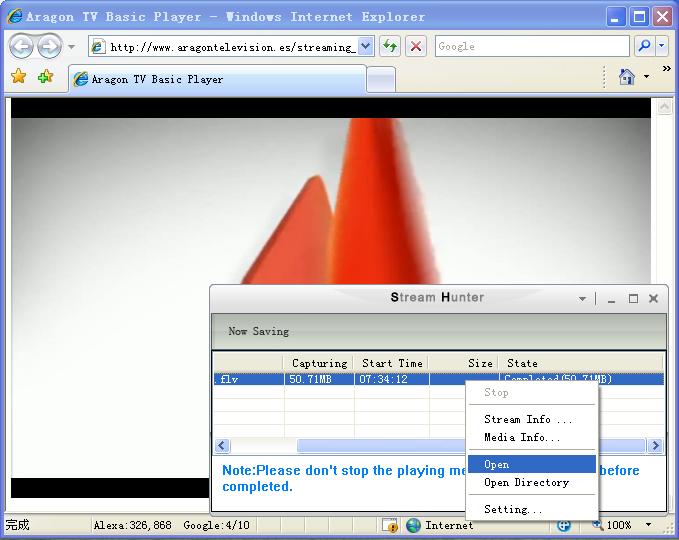Click the 07:34:12 start time cell
The image size is (679, 540).
pyautogui.click(x=392, y=379)
